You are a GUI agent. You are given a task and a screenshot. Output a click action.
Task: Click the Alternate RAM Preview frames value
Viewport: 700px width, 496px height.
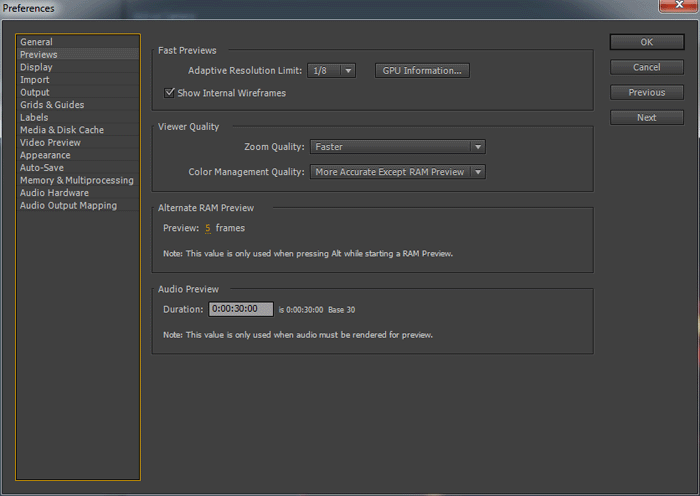point(208,228)
